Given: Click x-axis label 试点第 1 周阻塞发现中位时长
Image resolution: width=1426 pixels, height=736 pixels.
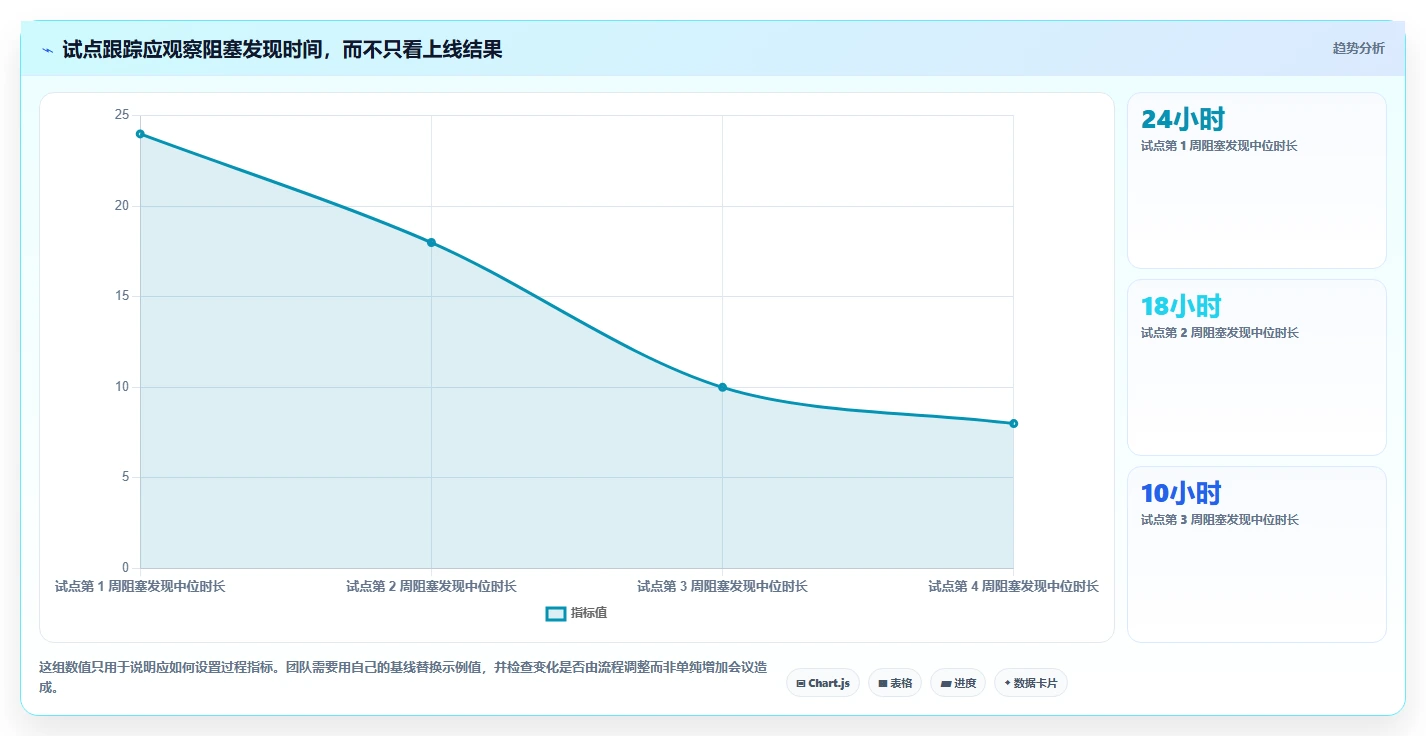Looking at the screenshot, I should pos(140,586).
